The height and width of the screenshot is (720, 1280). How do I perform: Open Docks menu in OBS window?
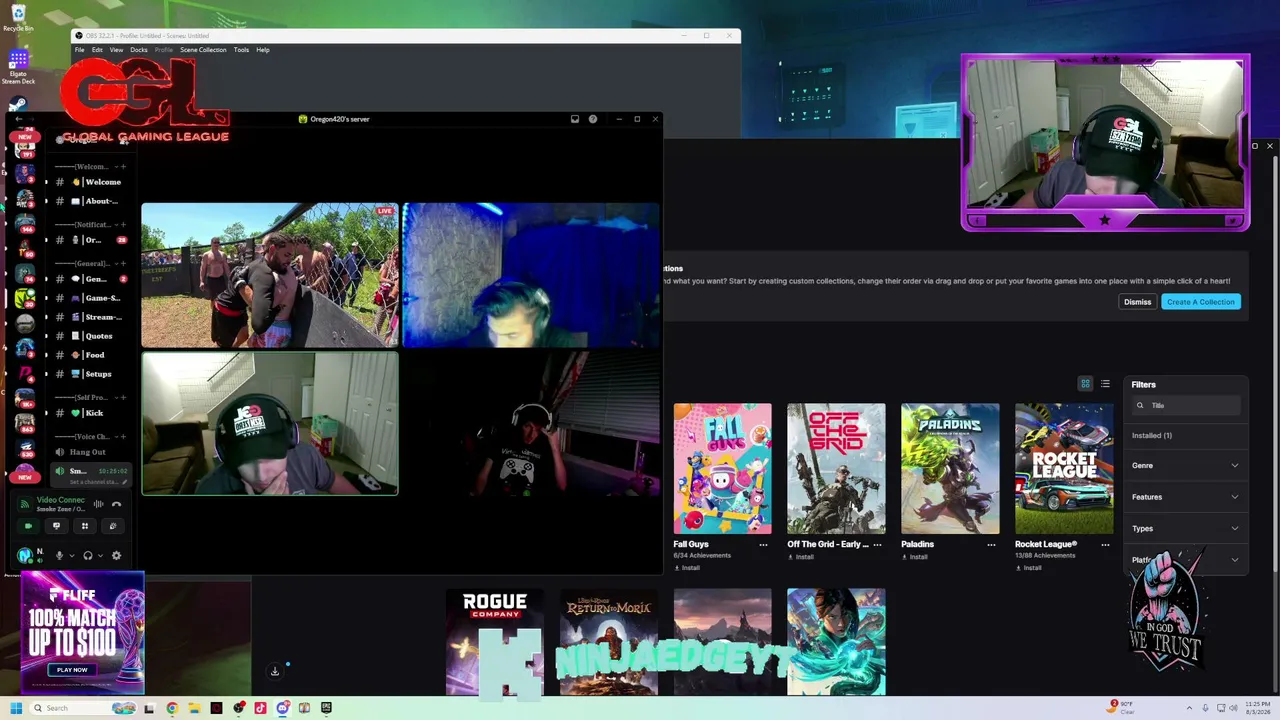tap(139, 50)
